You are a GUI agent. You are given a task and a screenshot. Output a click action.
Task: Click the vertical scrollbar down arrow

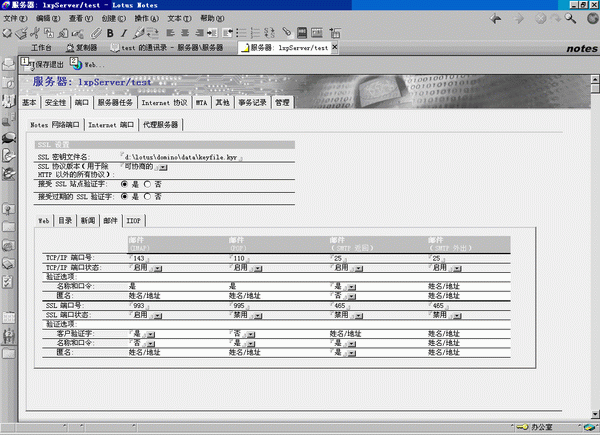(595, 414)
